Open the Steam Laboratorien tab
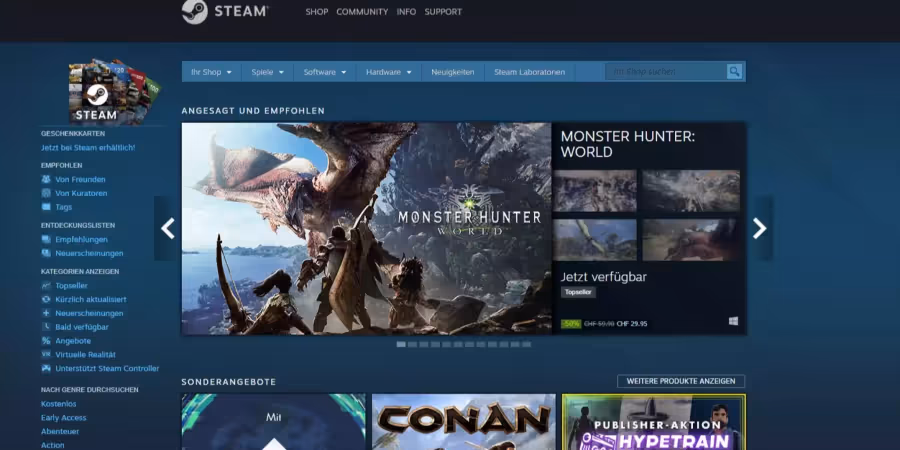The image size is (900, 450). coord(529,72)
